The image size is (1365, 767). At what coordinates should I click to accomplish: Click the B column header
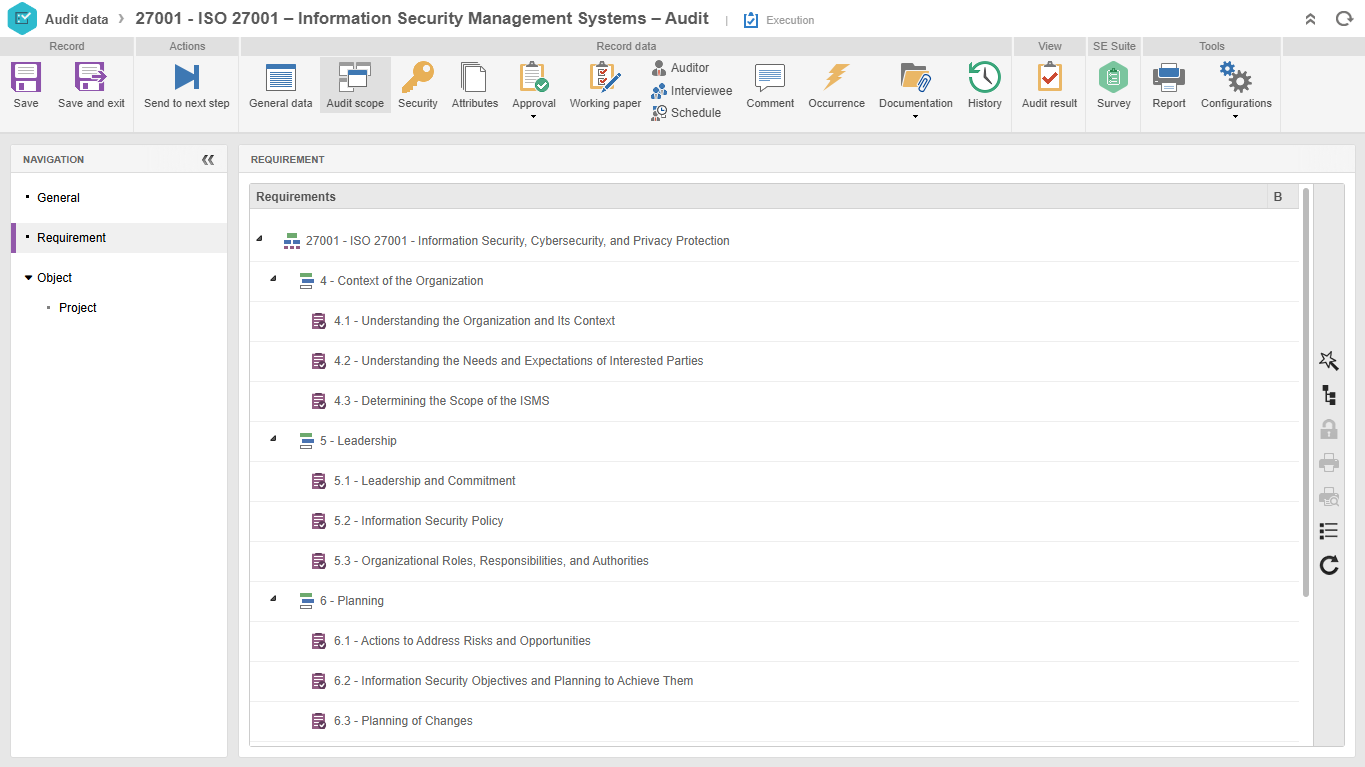(x=1283, y=197)
